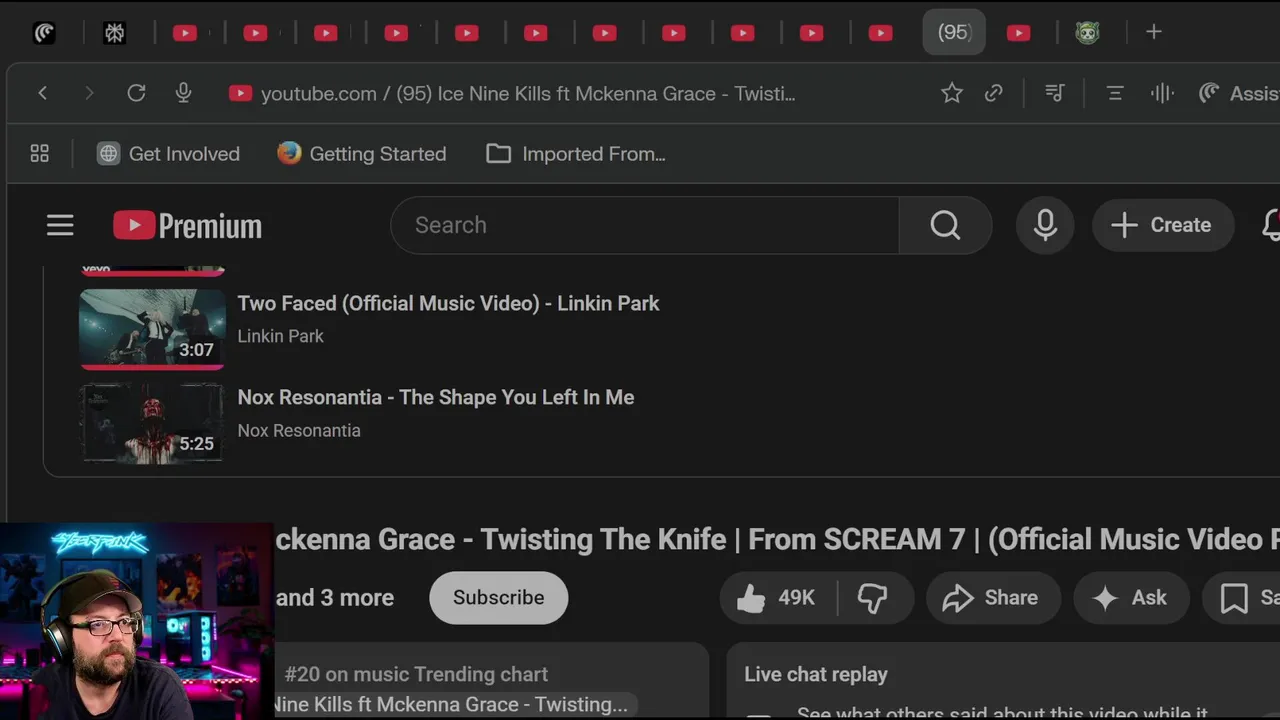Subscribe to the channel
Viewport: 1280px width, 720px height.
498,597
